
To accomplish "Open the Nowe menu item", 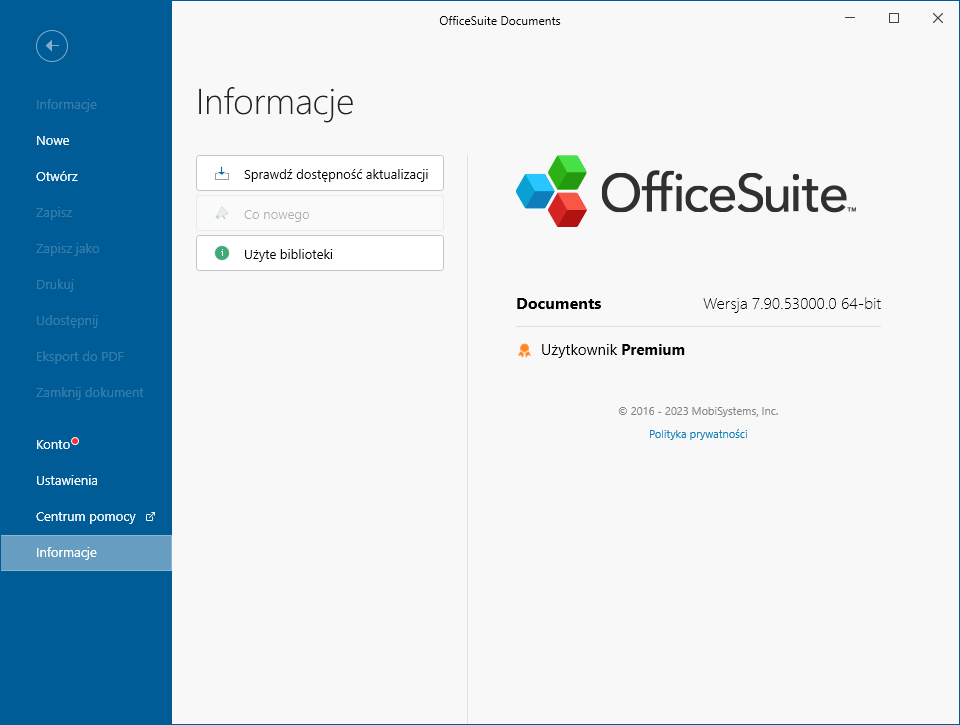I will click(x=53, y=140).
